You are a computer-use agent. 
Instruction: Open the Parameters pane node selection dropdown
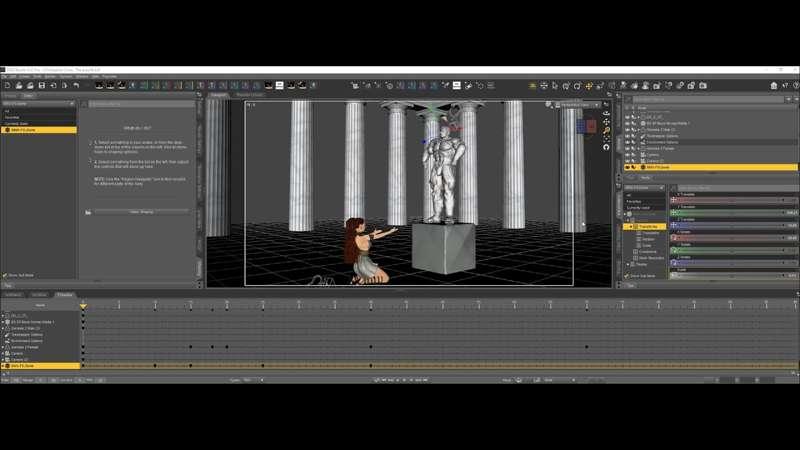pos(645,188)
